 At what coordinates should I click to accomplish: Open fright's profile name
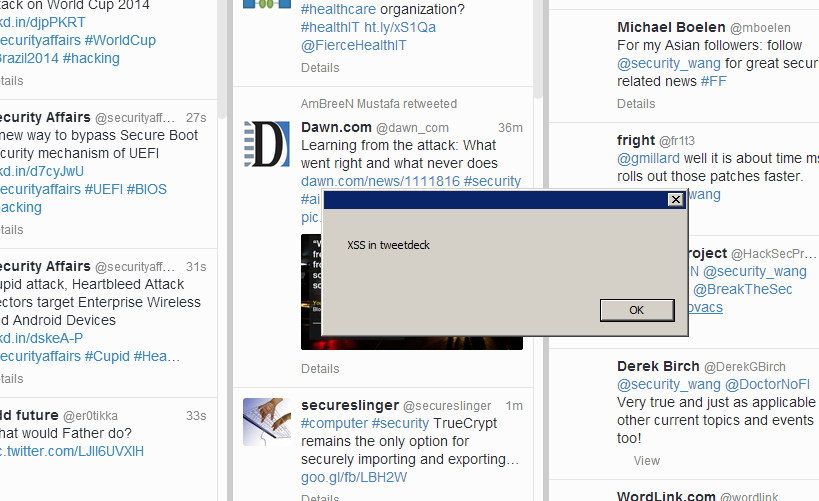click(x=636, y=141)
